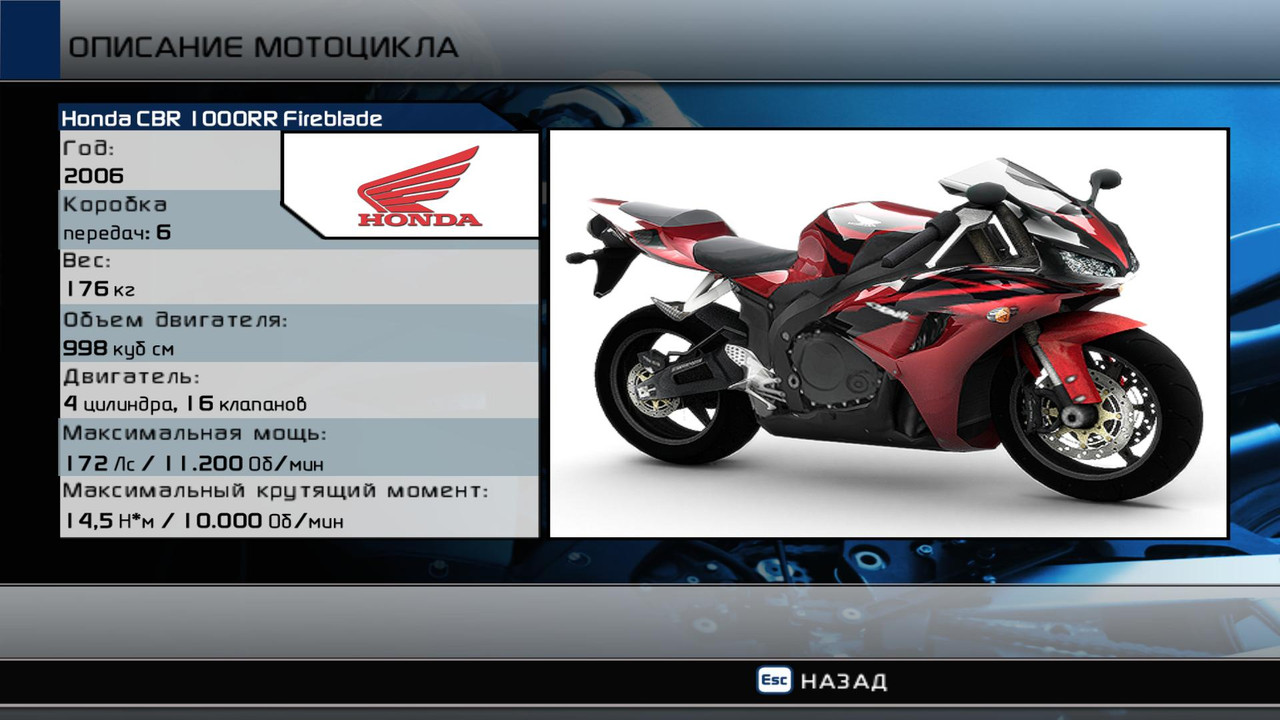Screen dimensions: 1280x720
Task: Click the Вес: label
Action: click(86, 261)
